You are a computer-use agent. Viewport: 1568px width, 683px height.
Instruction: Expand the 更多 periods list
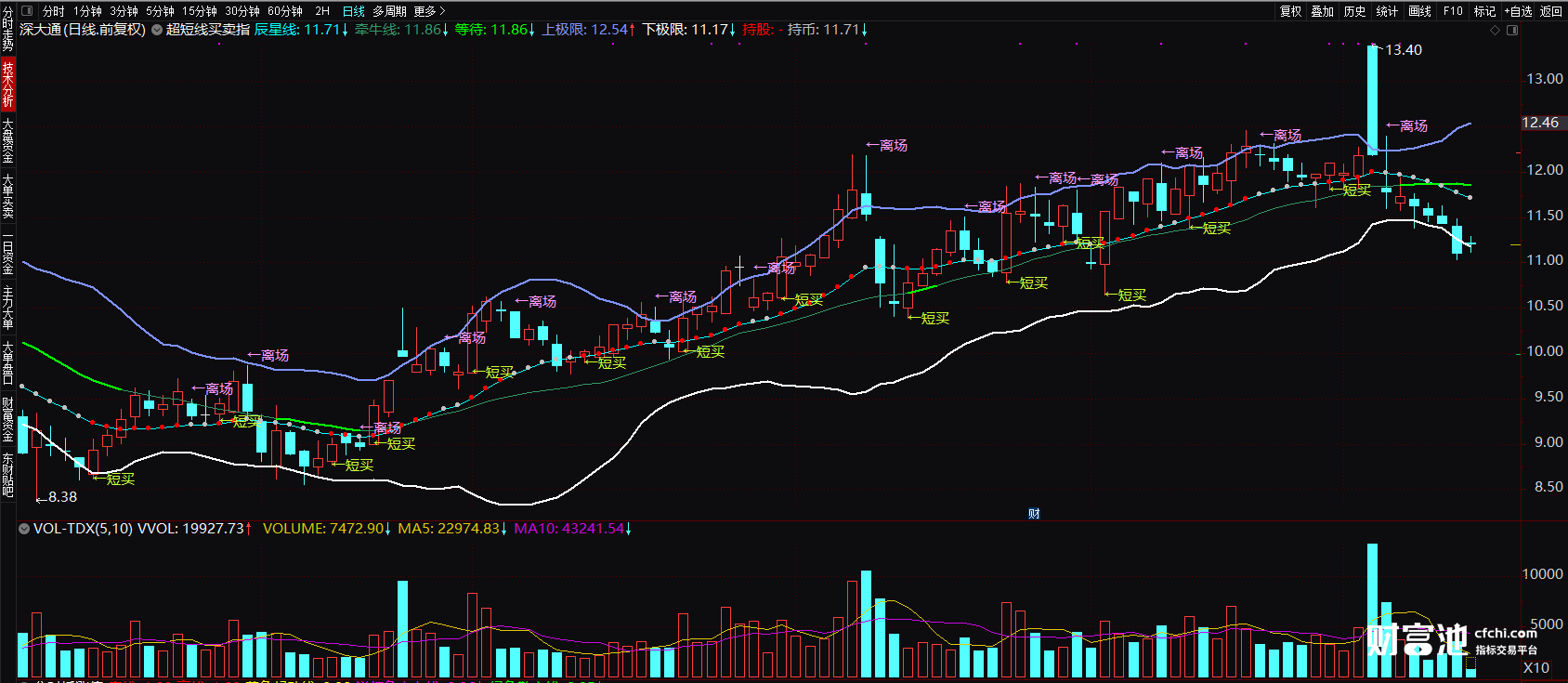[x=429, y=11]
